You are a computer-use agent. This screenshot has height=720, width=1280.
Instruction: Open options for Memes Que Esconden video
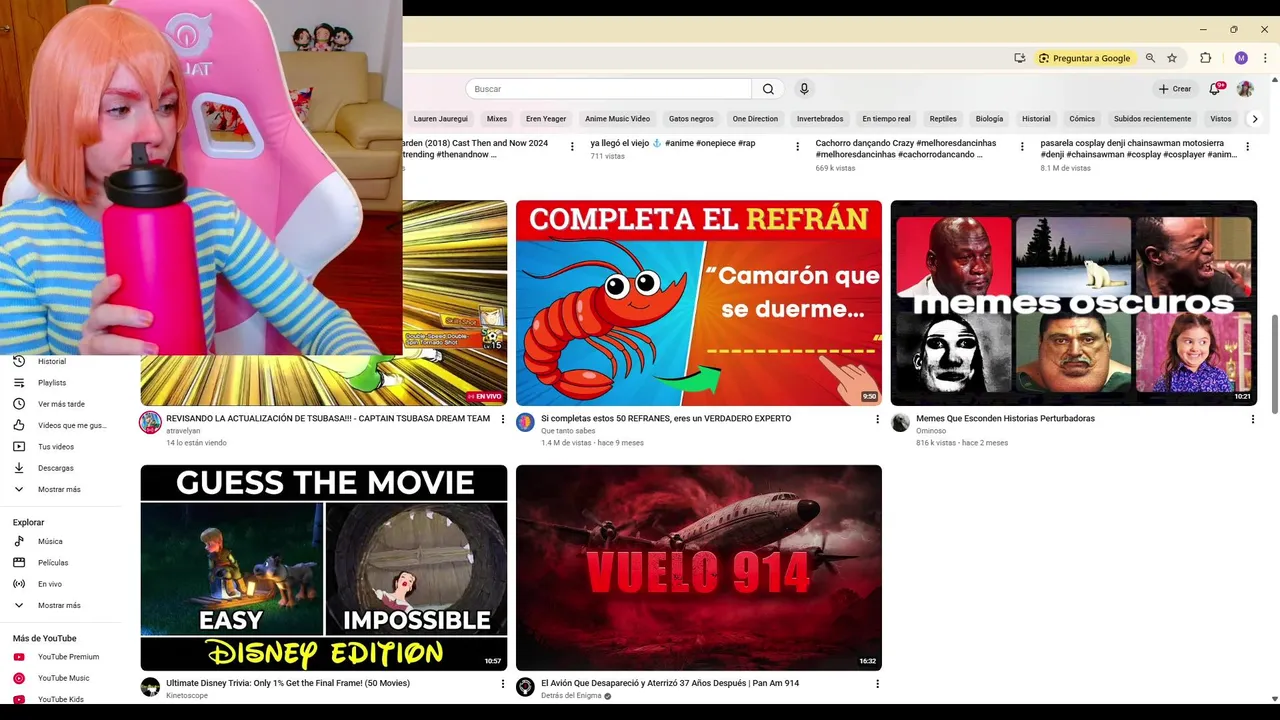pos(1252,419)
